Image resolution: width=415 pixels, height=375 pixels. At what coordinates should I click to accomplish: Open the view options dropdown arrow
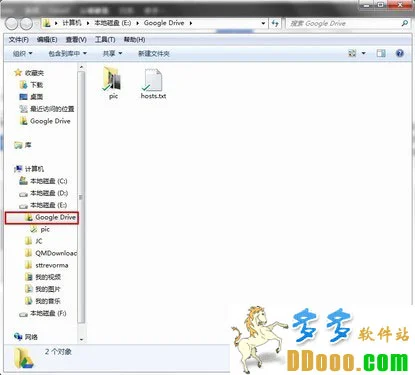click(363, 53)
